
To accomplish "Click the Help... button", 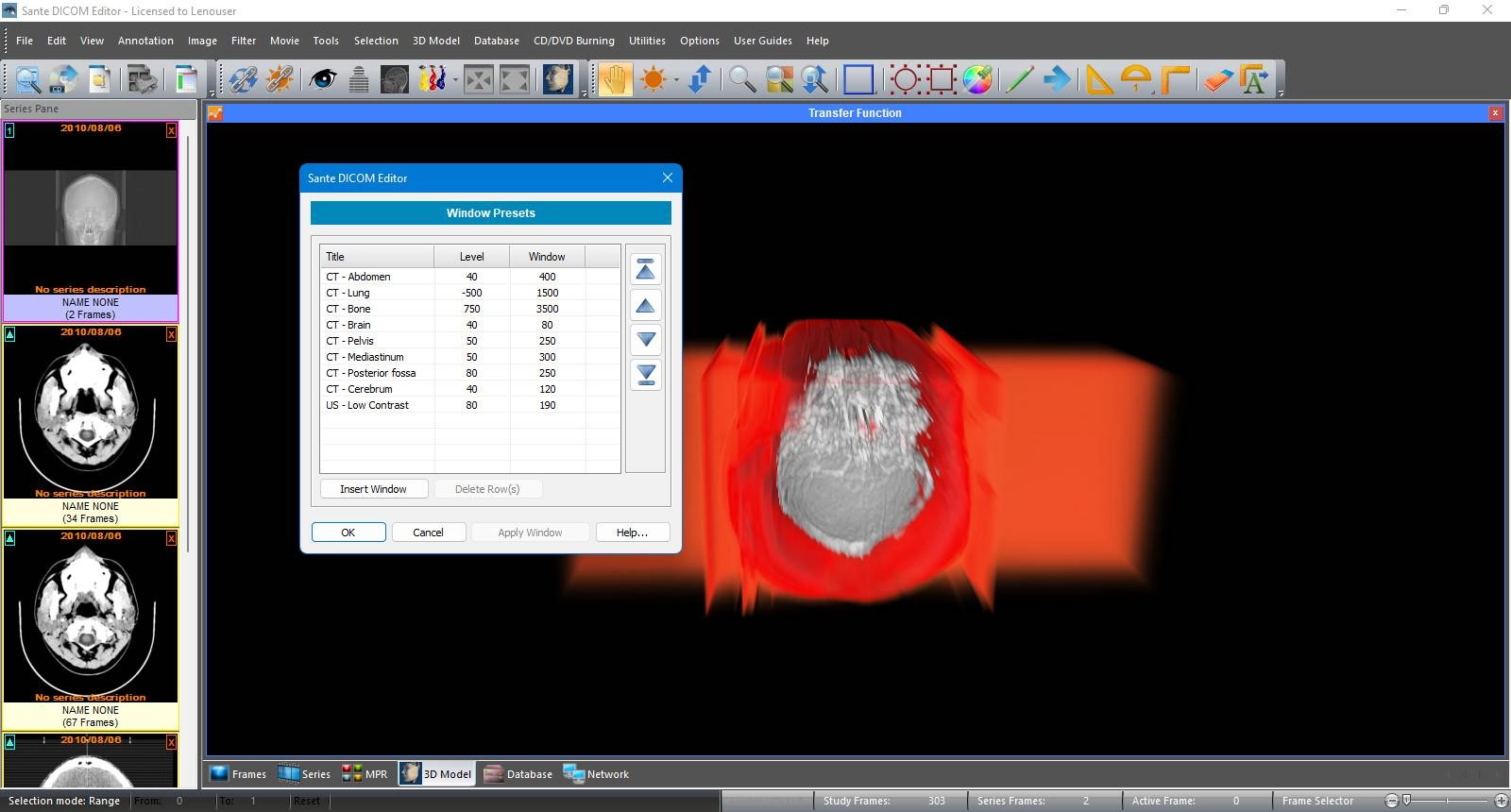I will tap(633, 533).
